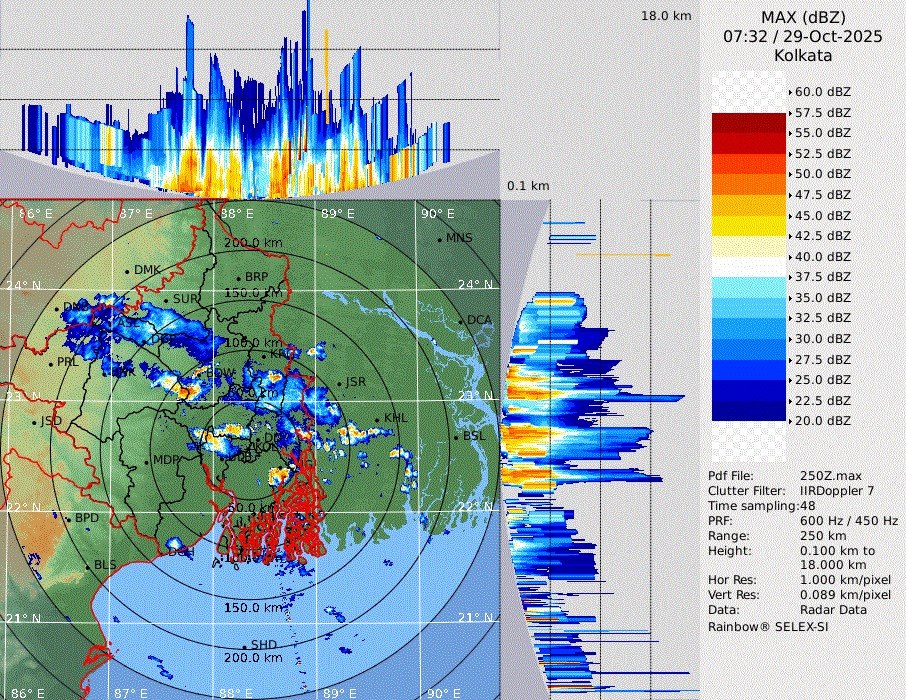This screenshot has width=906, height=700.
Task: Click the BSL station marker
Action: (456, 437)
